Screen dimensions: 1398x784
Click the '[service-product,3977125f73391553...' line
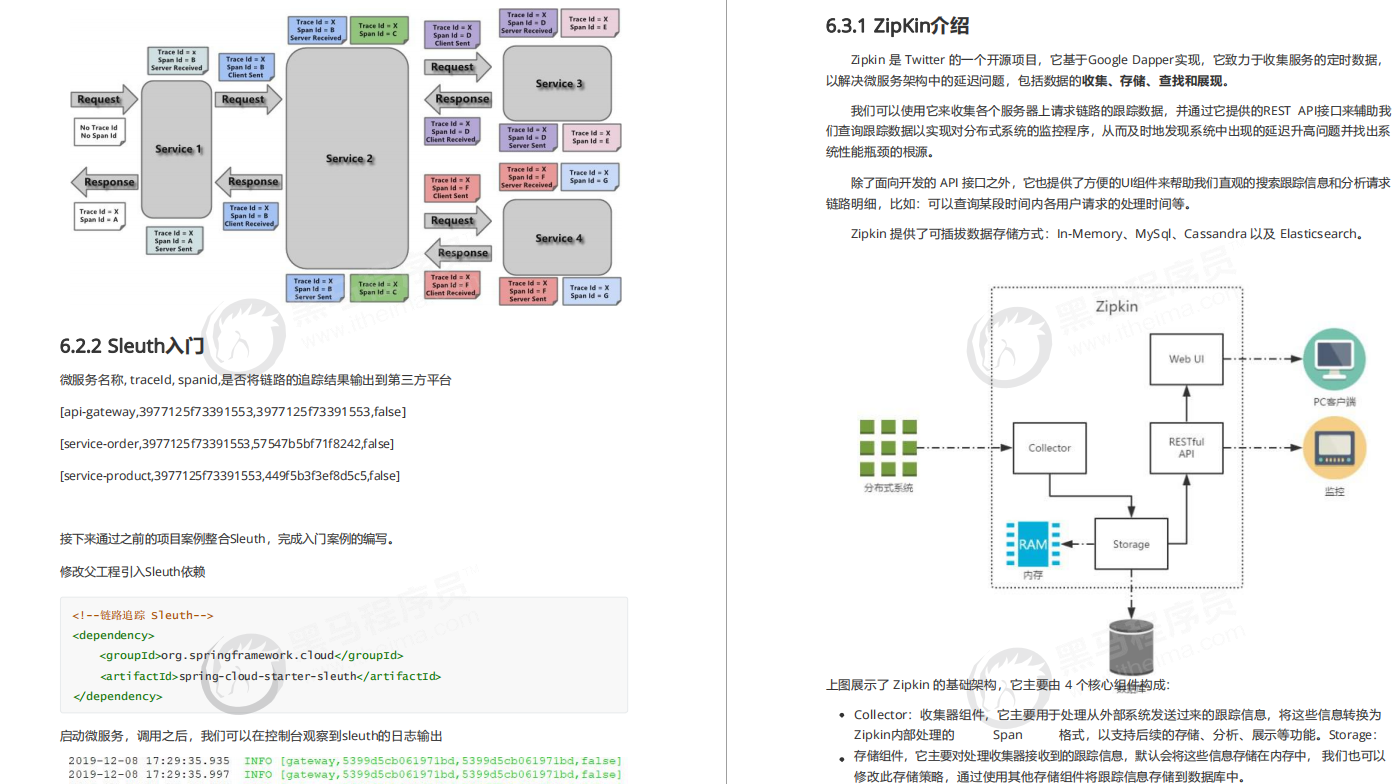click(x=230, y=475)
